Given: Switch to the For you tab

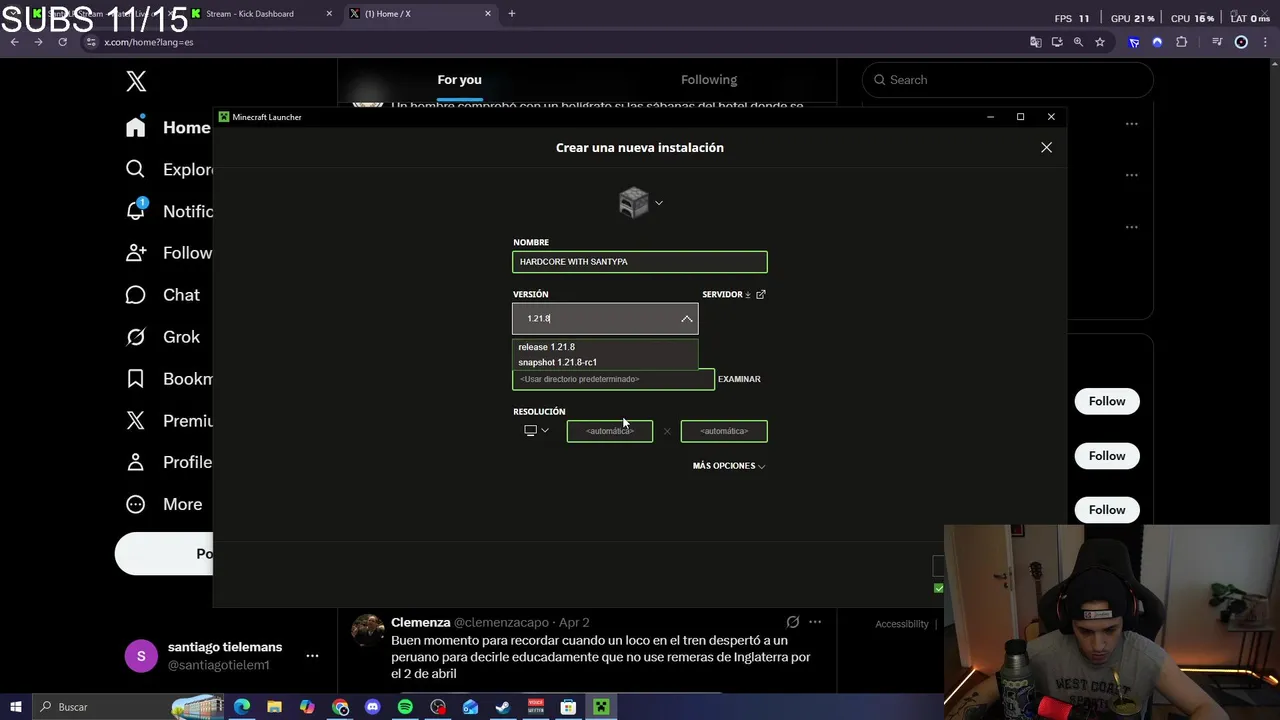Looking at the screenshot, I should coord(459,80).
